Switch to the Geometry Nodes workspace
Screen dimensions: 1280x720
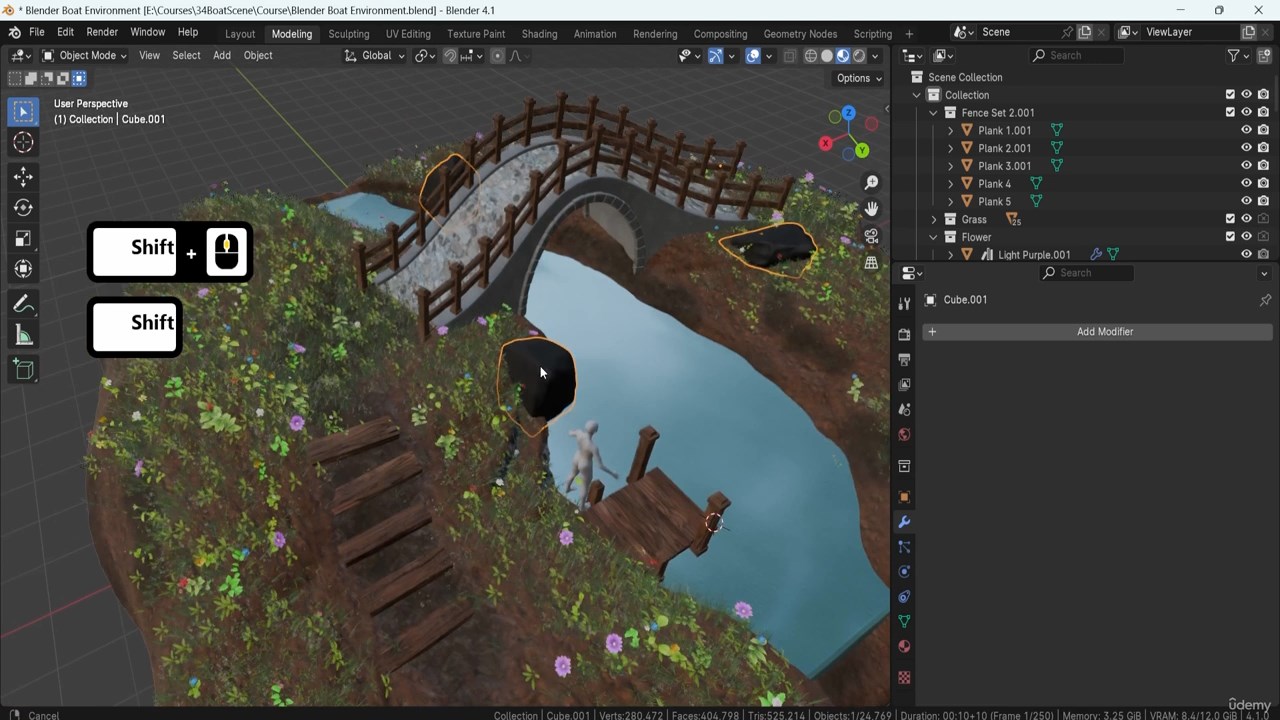pos(800,34)
